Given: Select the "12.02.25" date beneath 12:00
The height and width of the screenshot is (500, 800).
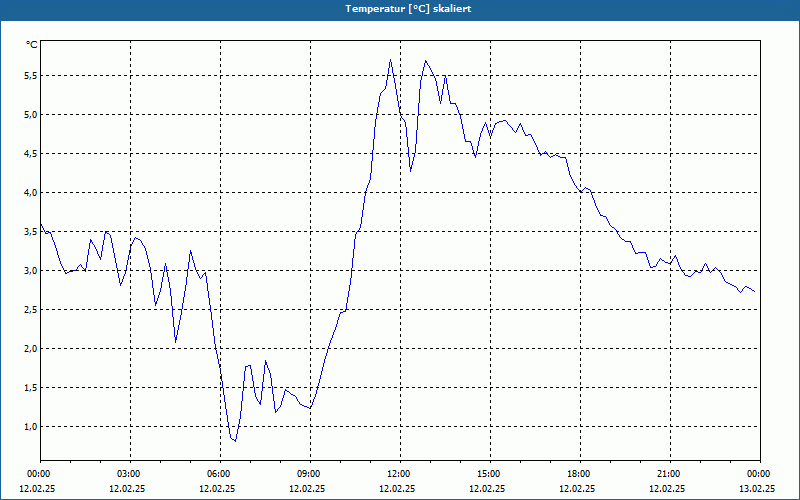Looking at the screenshot, I should 397,489.
